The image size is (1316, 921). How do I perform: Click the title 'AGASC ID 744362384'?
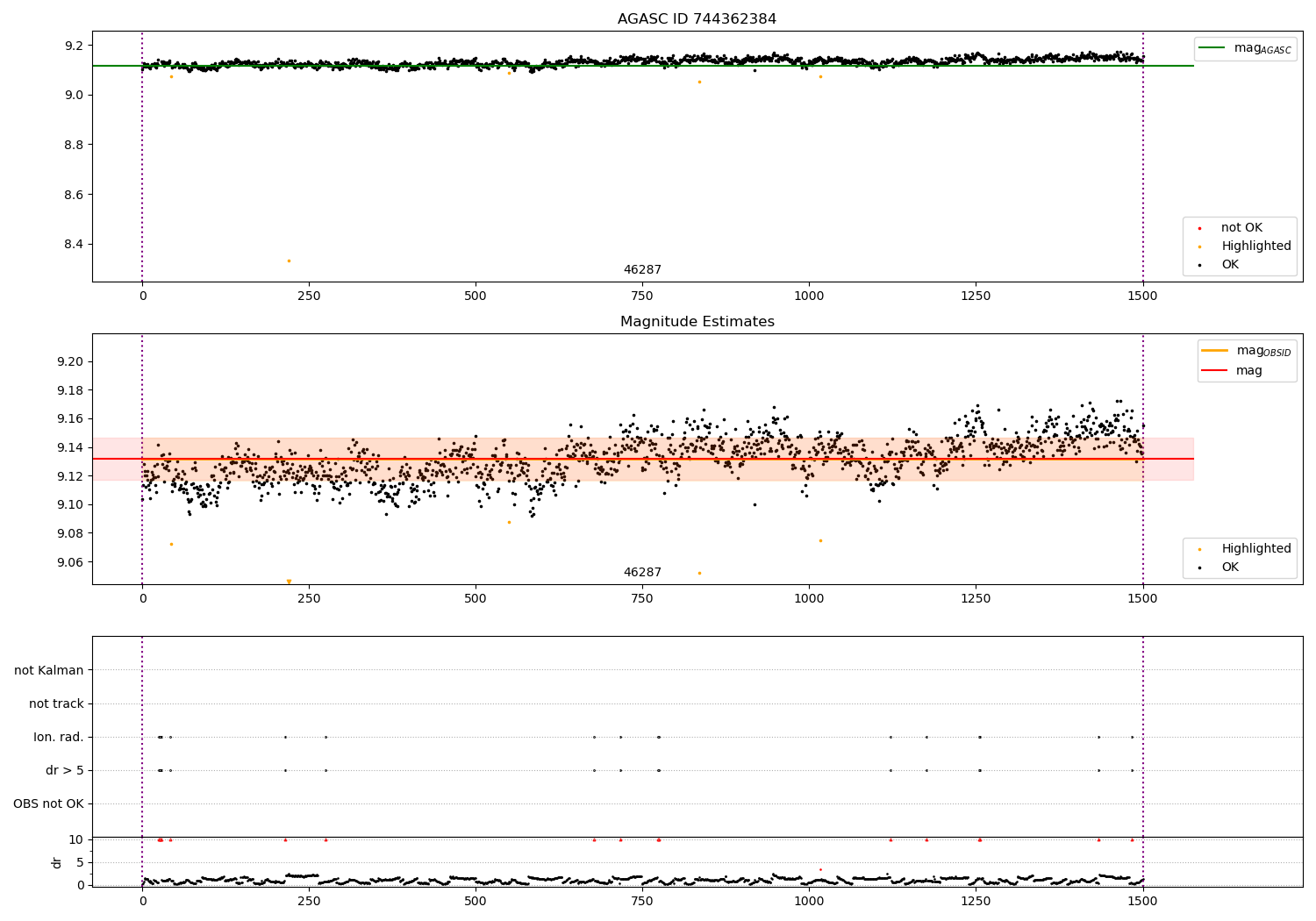[x=697, y=19]
